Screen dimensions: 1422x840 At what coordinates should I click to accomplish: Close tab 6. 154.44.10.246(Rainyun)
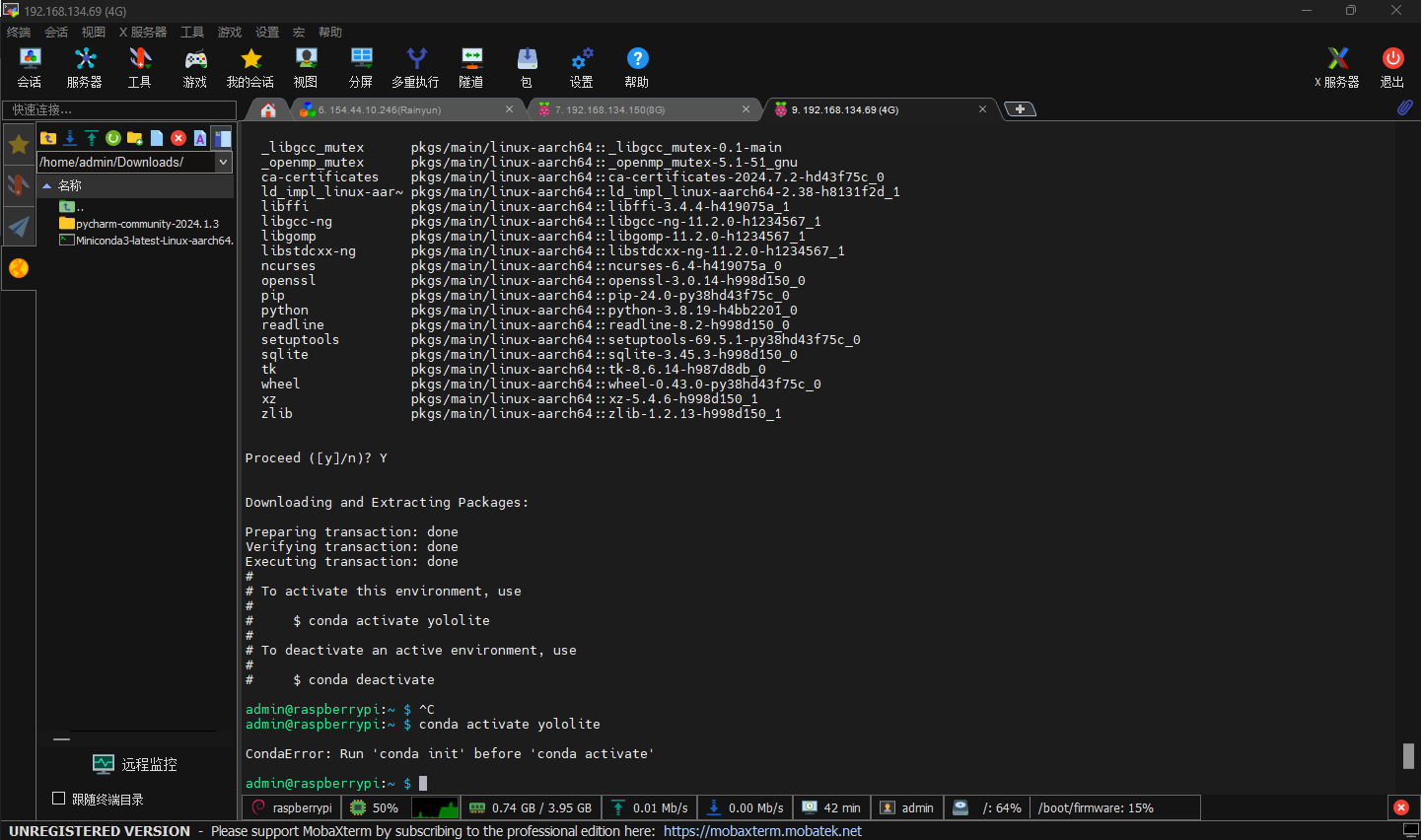pyautogui.click(x=509, y=109)
